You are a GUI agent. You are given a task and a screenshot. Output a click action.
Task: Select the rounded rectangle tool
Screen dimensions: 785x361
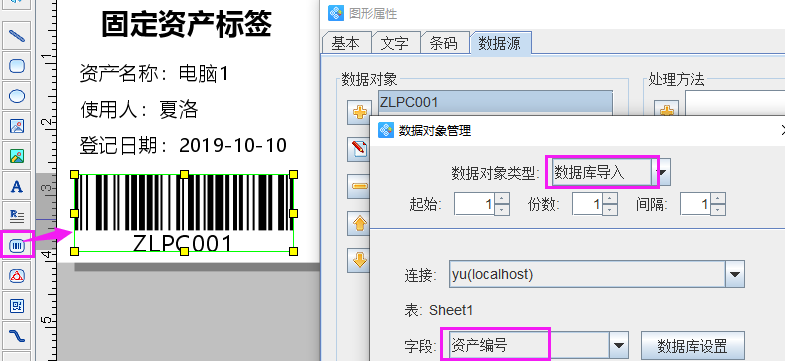coord(17,66)
